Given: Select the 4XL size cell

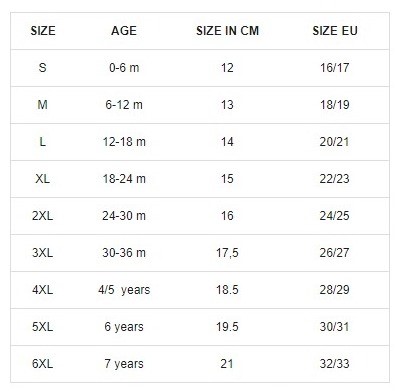Looking at the screenshot, I should point(43,290).
